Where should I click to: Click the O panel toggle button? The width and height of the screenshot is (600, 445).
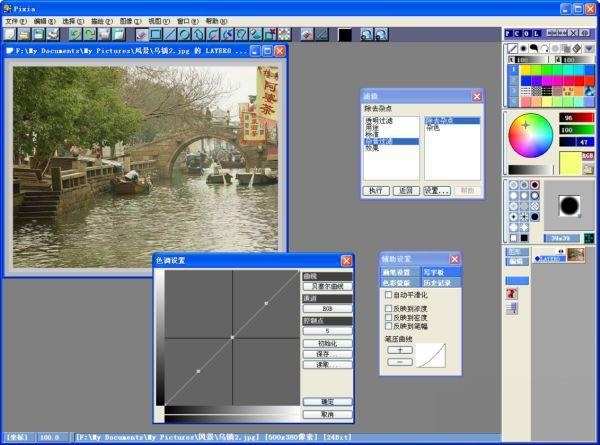(x=527, y=34)
